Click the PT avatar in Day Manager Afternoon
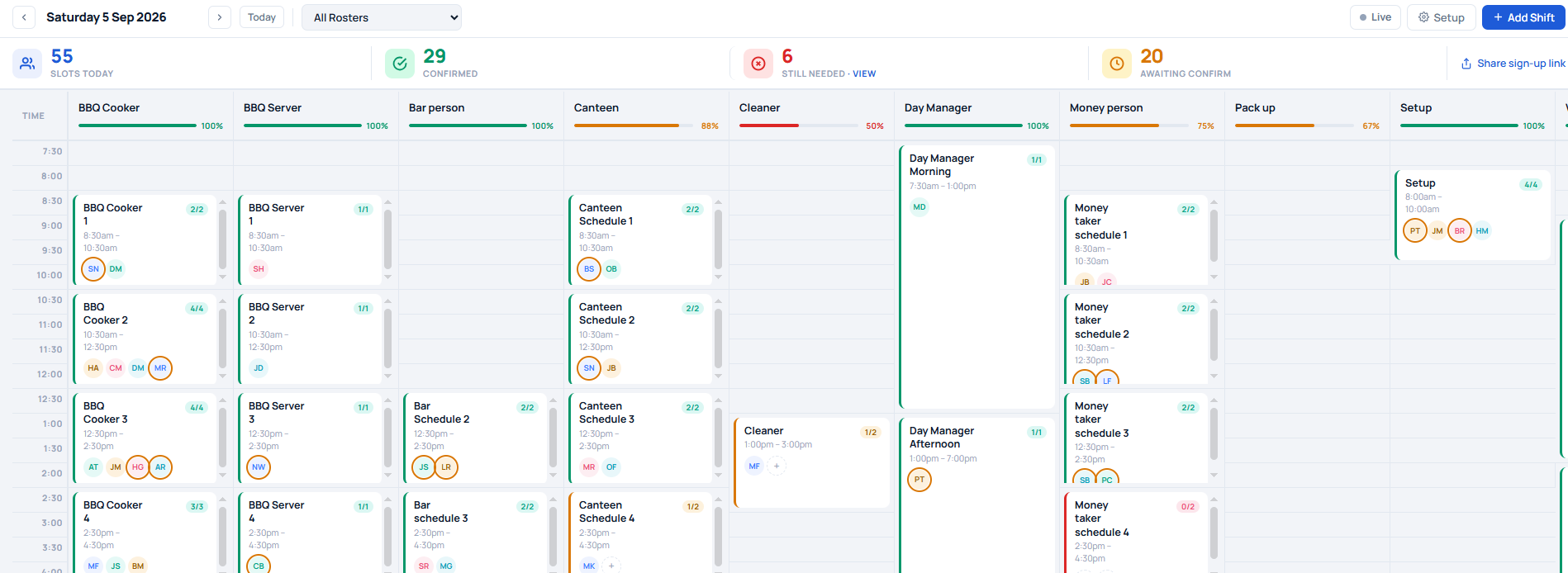The image size is (1568, 573). point(919,480)
